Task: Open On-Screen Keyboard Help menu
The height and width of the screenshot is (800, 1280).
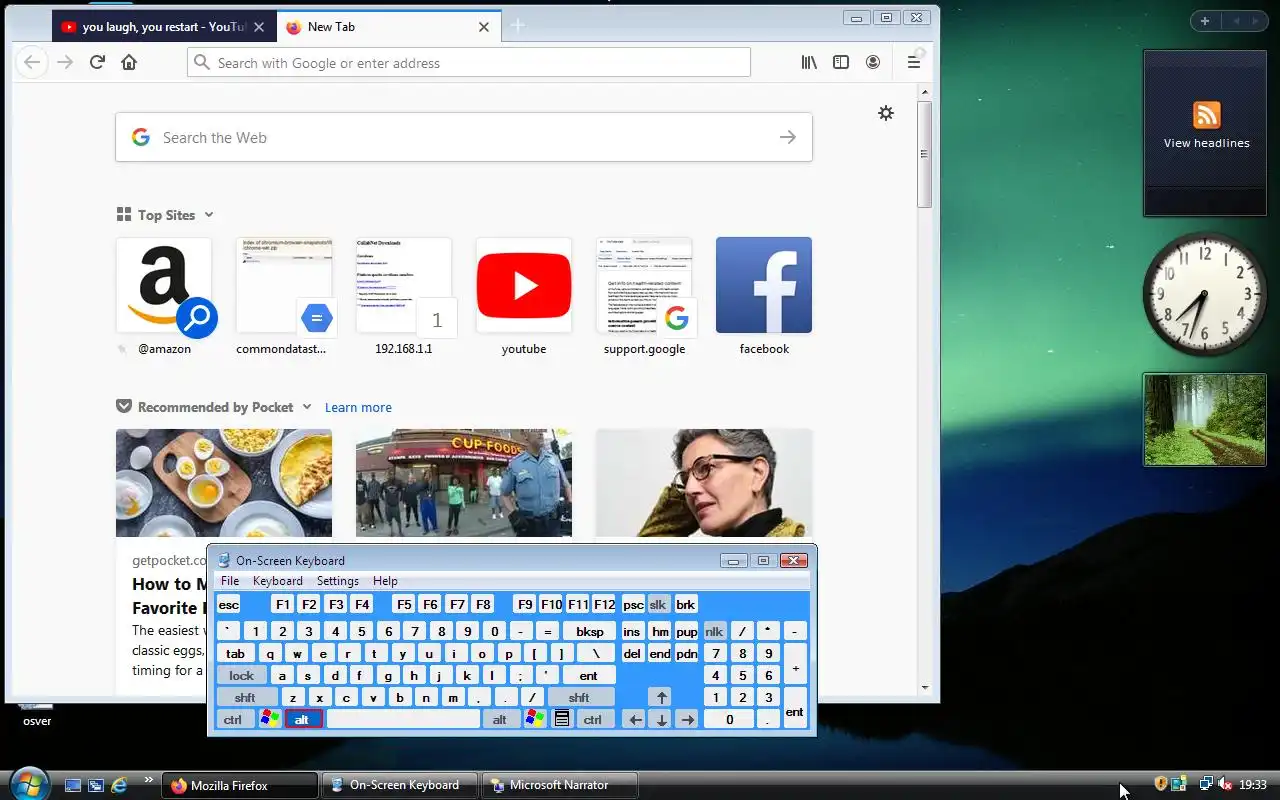Action: point(385,581)
